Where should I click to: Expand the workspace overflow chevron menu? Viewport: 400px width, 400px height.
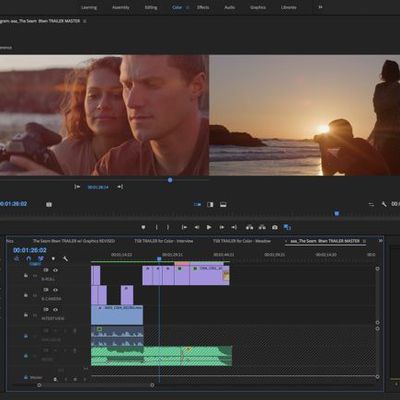pyautogui.click(x=320, y=7)
